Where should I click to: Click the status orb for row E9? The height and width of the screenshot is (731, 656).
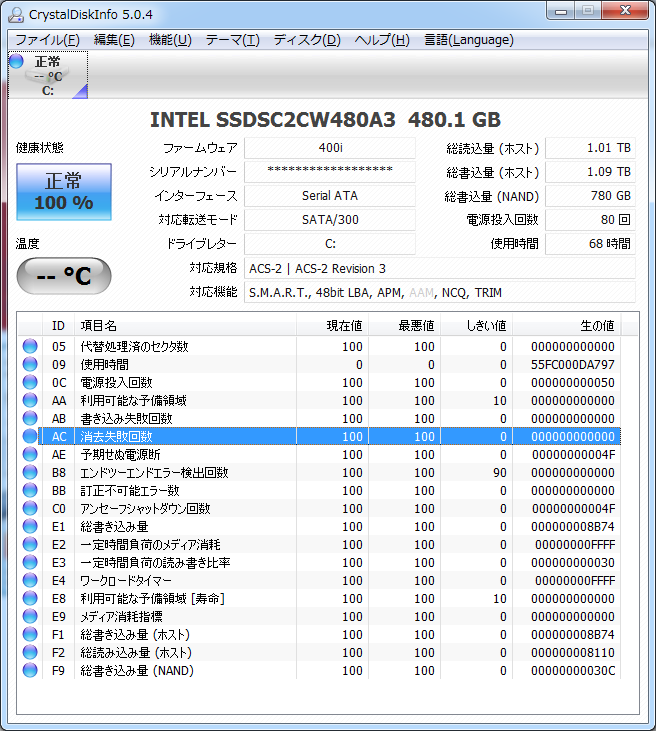30,616
